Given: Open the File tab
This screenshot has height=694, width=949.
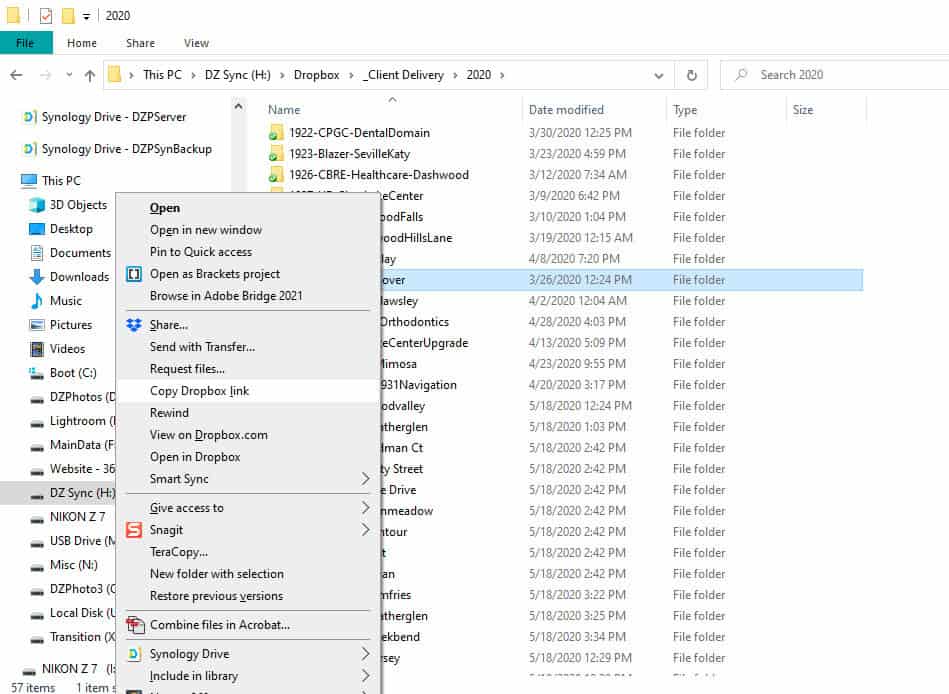Looking at the screenshot, I should [26, 43].
